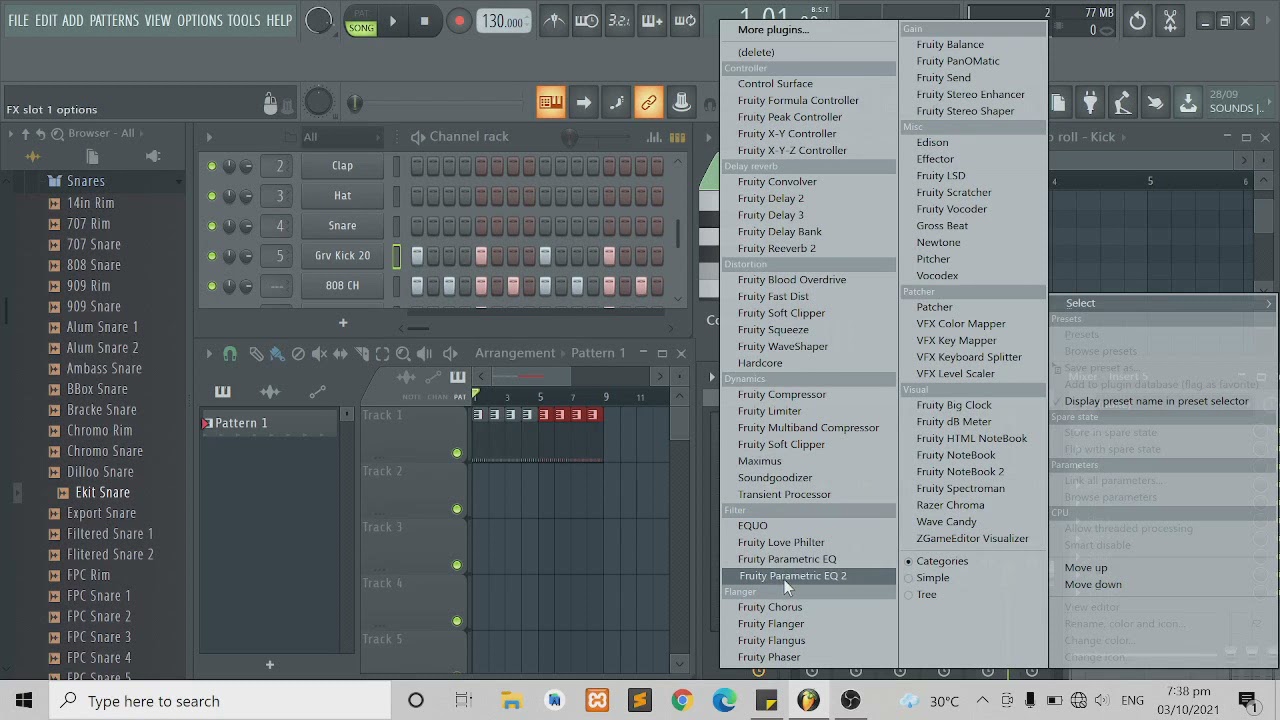Select More plugins... entry
The image size is (1280, 720).
(773, 29)
